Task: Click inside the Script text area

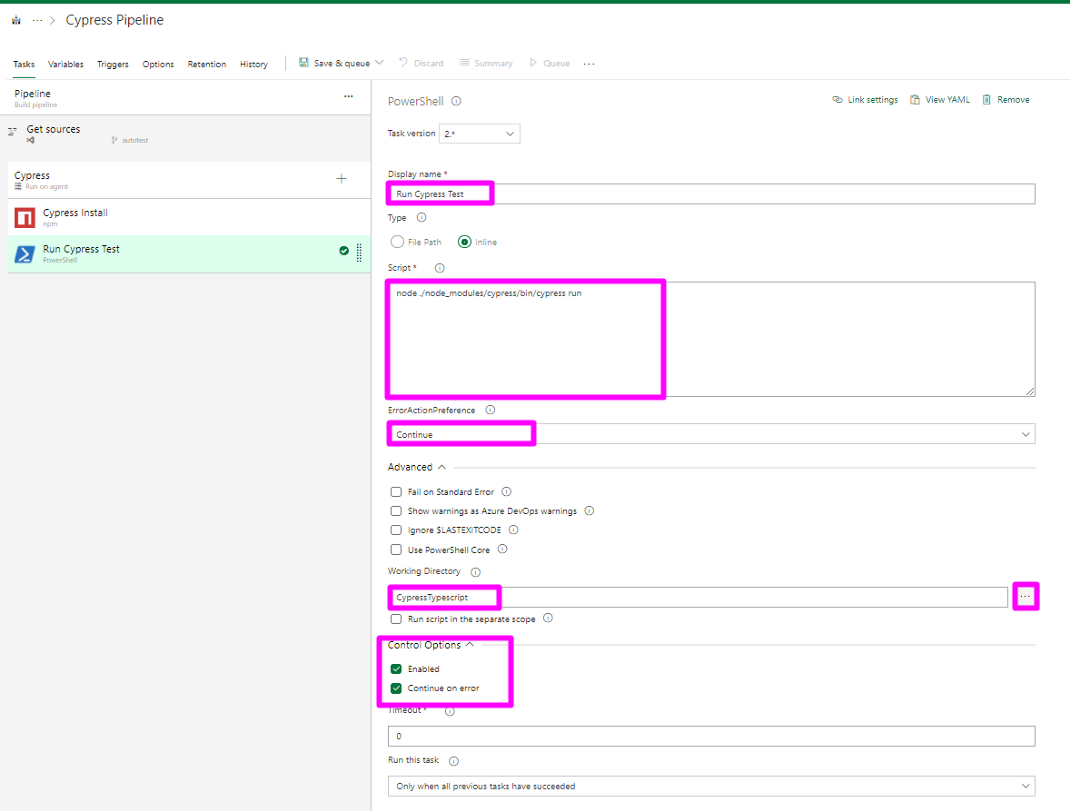Action: (711, 339)
